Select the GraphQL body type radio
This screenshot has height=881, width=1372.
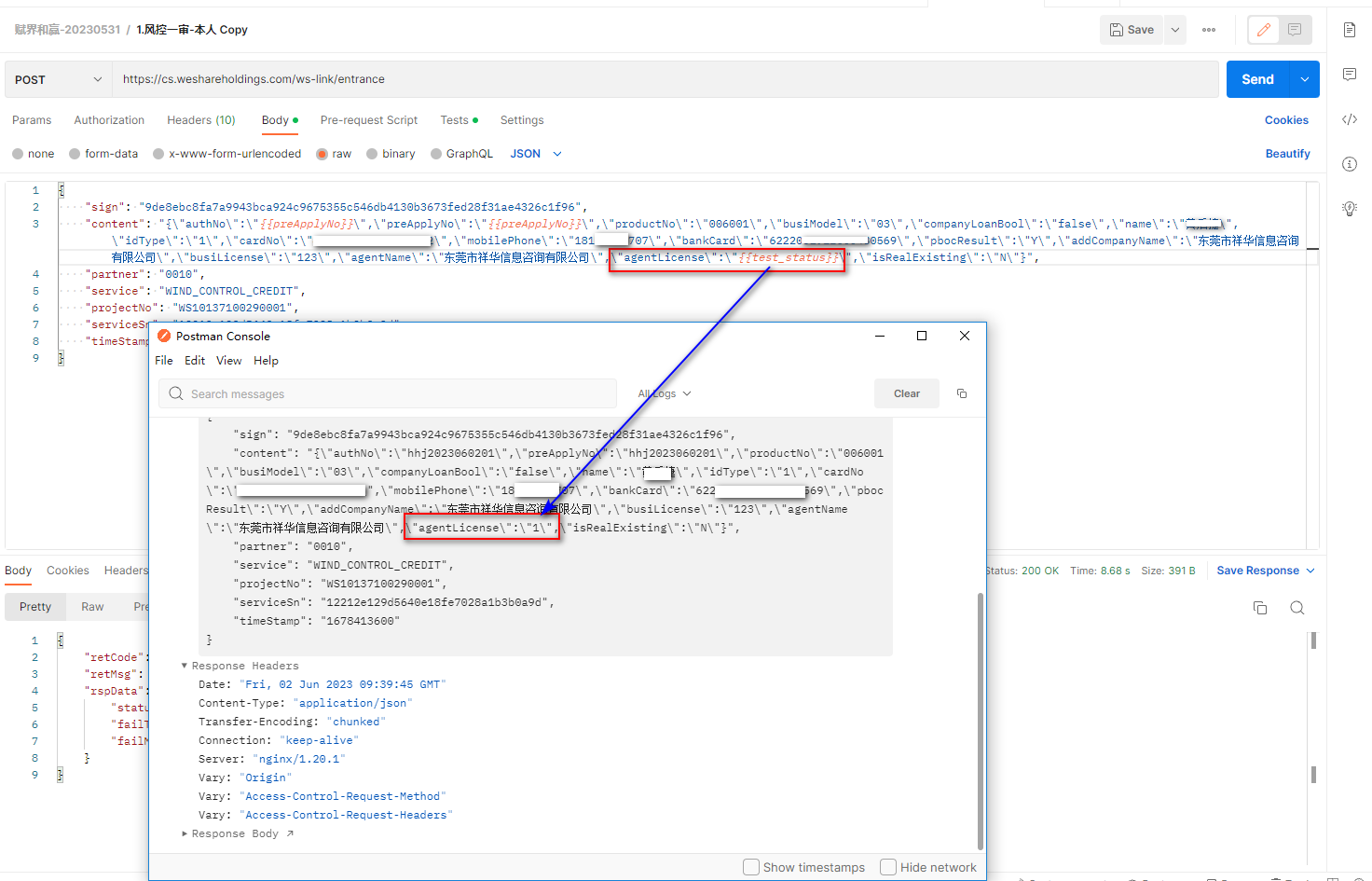[436, 154]
